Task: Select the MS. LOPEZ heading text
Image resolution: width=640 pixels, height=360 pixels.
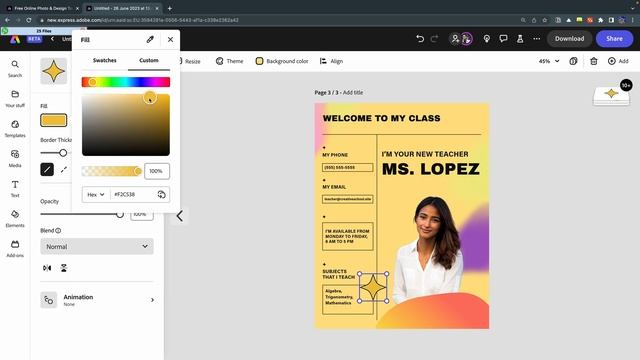Action: [431, 169]
